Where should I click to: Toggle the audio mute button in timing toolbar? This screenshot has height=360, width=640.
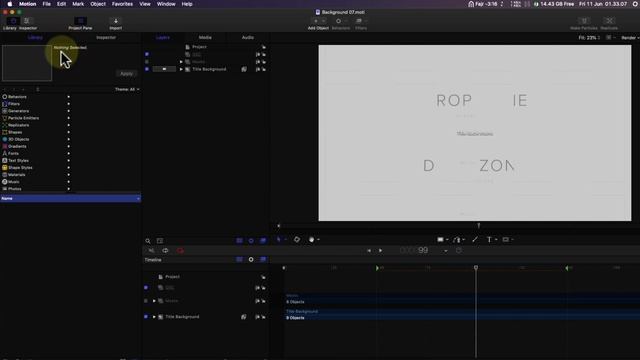(151, 251)
